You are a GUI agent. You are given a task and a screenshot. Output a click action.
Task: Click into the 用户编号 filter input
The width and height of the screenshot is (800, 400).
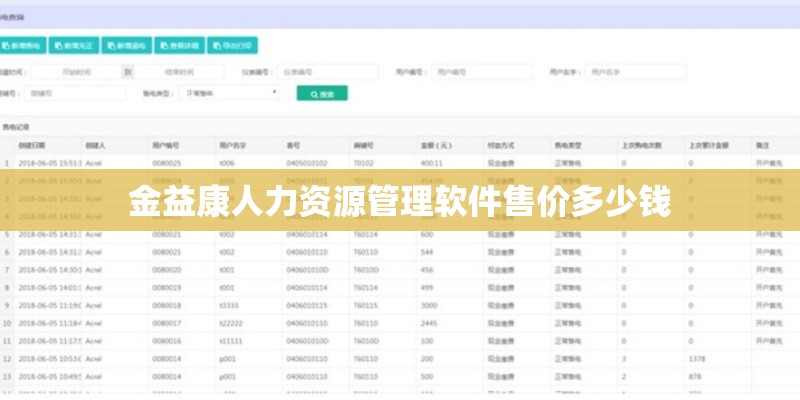(482, 72)
